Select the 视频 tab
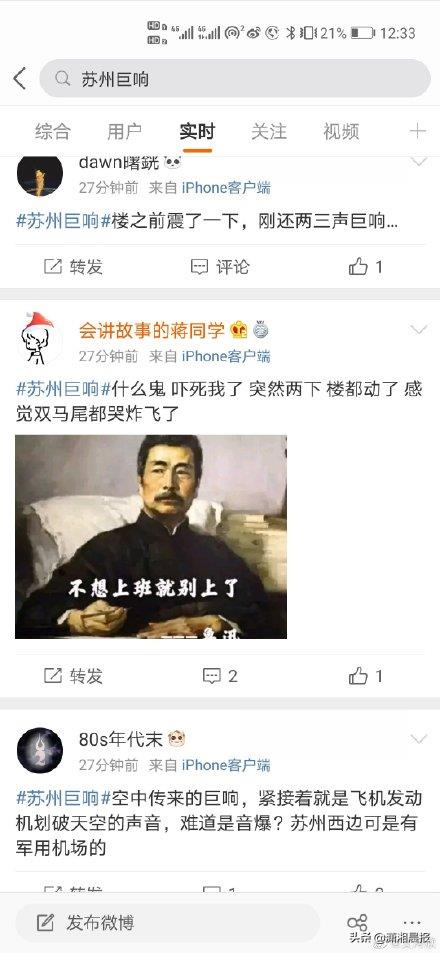Image resolution: width=440 pixels, height=953 pixels. pos(341,131)
